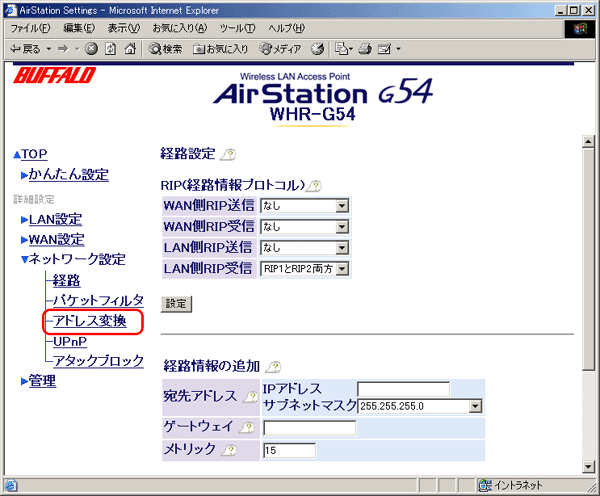Click the Forward arrow toolbar button
Image resolution: width=600 pixels, height=496 pixels.
coord(63,49)
